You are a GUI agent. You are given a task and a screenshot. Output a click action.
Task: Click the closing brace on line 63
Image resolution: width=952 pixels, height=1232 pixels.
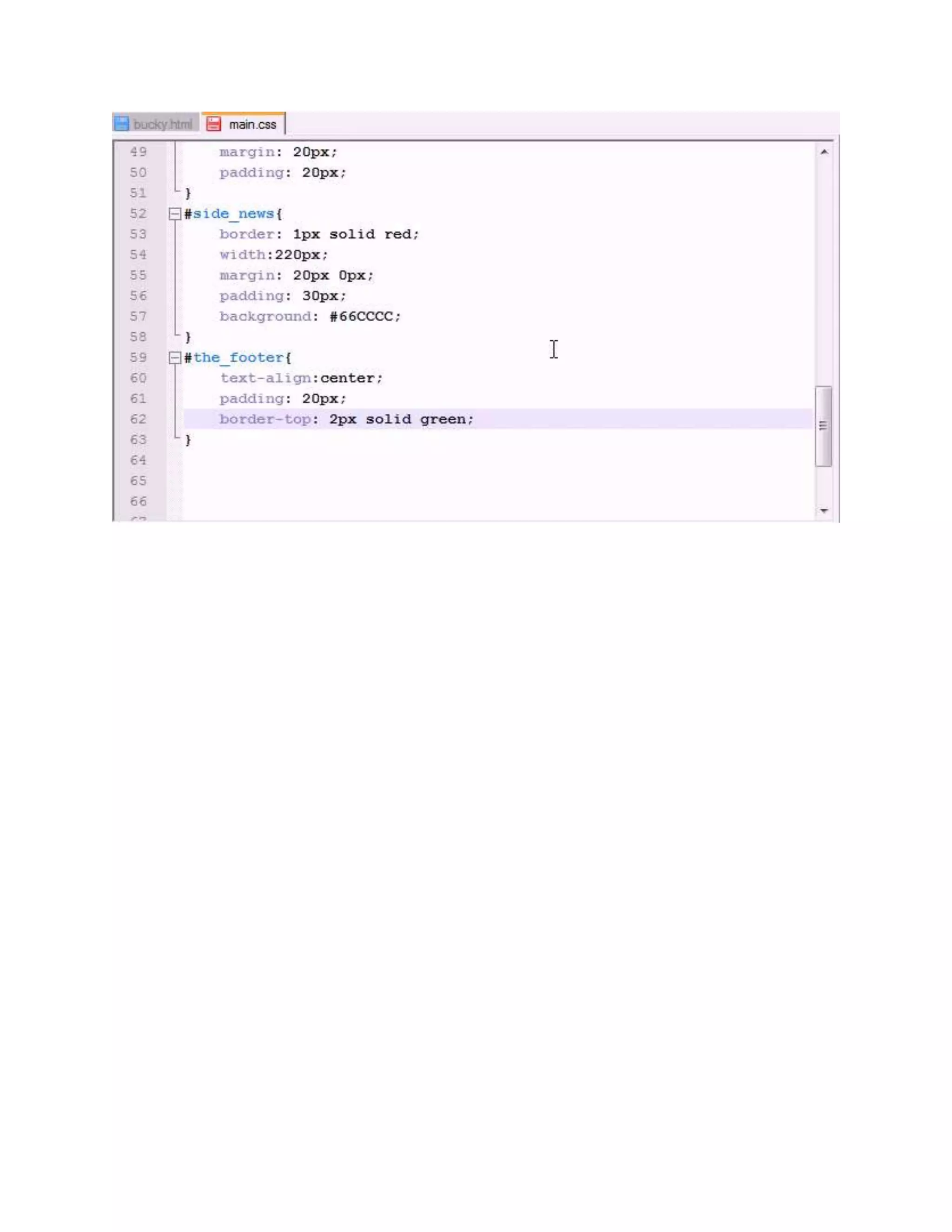(x=188, y=440)
